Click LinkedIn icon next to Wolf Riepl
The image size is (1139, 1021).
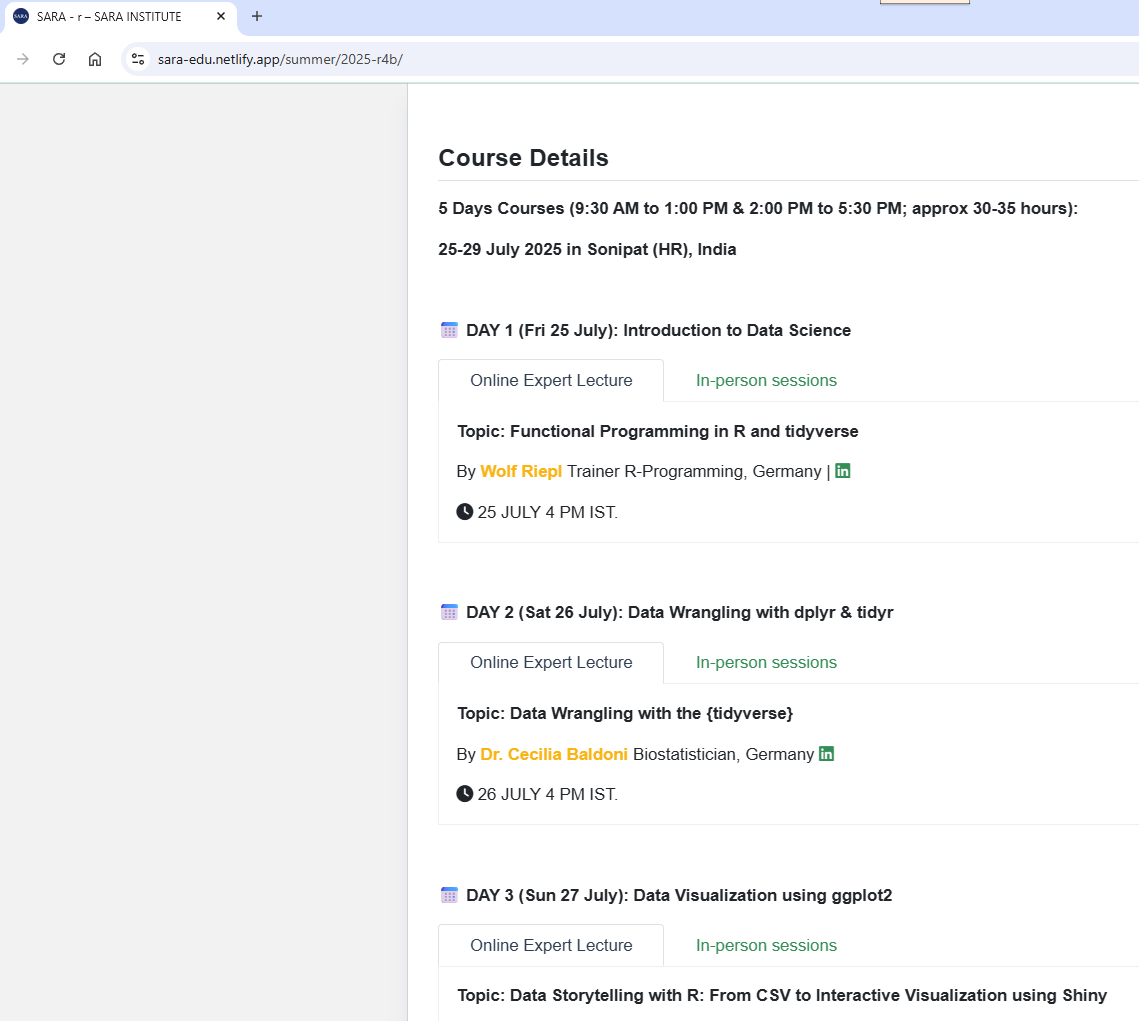[x=843, y=471]
